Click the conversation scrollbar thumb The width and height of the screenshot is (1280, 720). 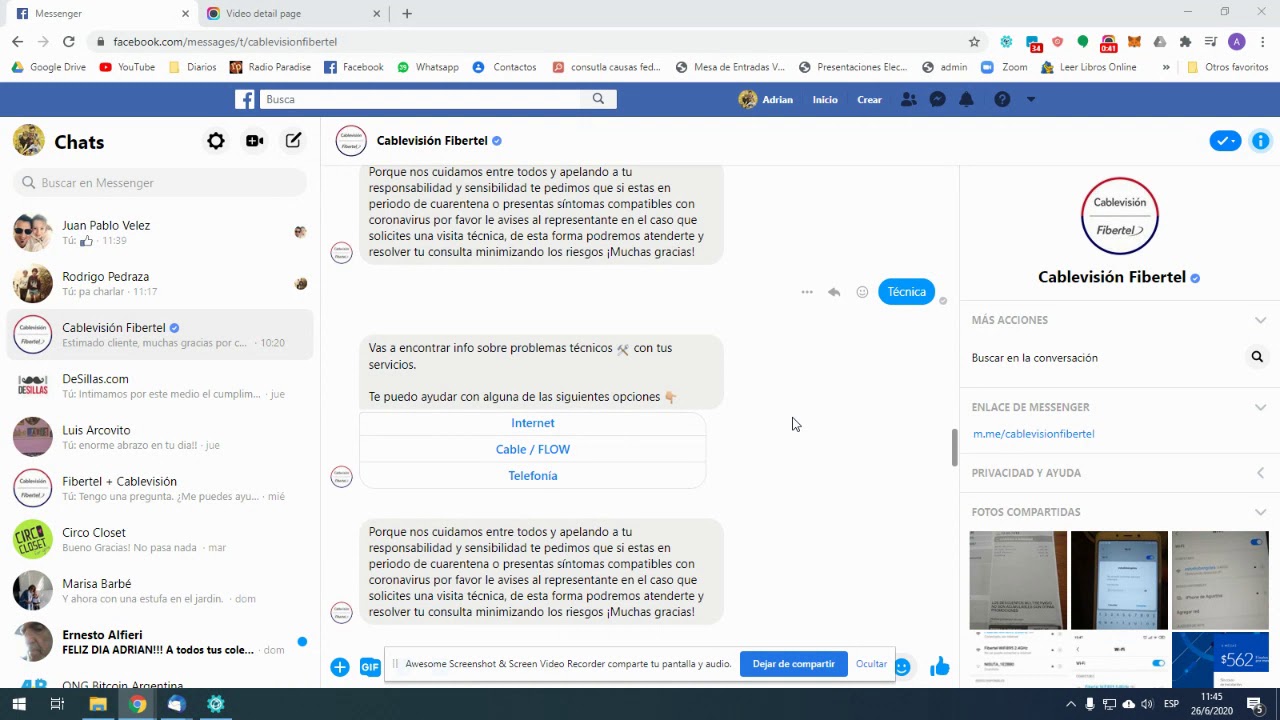[x=954, y=447]
